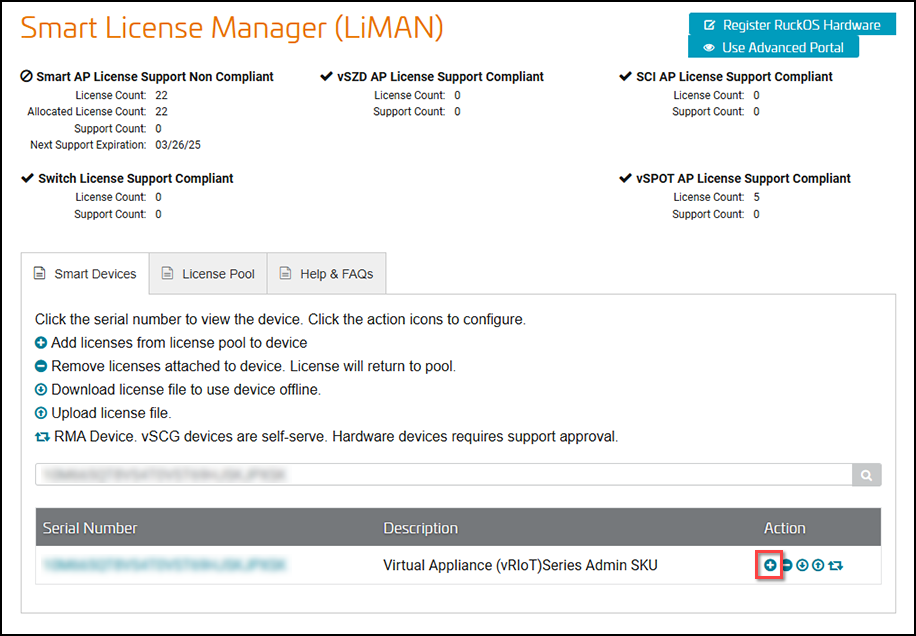
Task: Click the download license file icon in Action column
Action: 802,565
